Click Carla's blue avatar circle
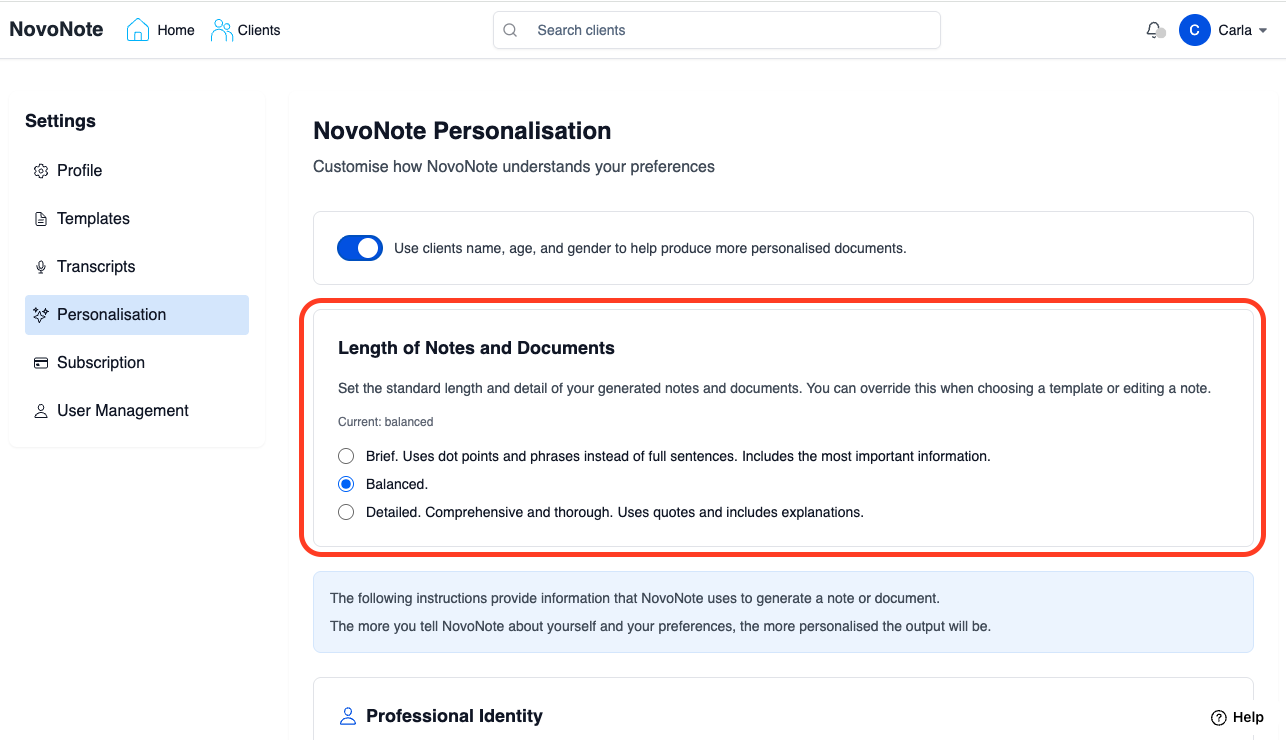The width and height of the screenshot is (1286, 740). point(1195,30)
